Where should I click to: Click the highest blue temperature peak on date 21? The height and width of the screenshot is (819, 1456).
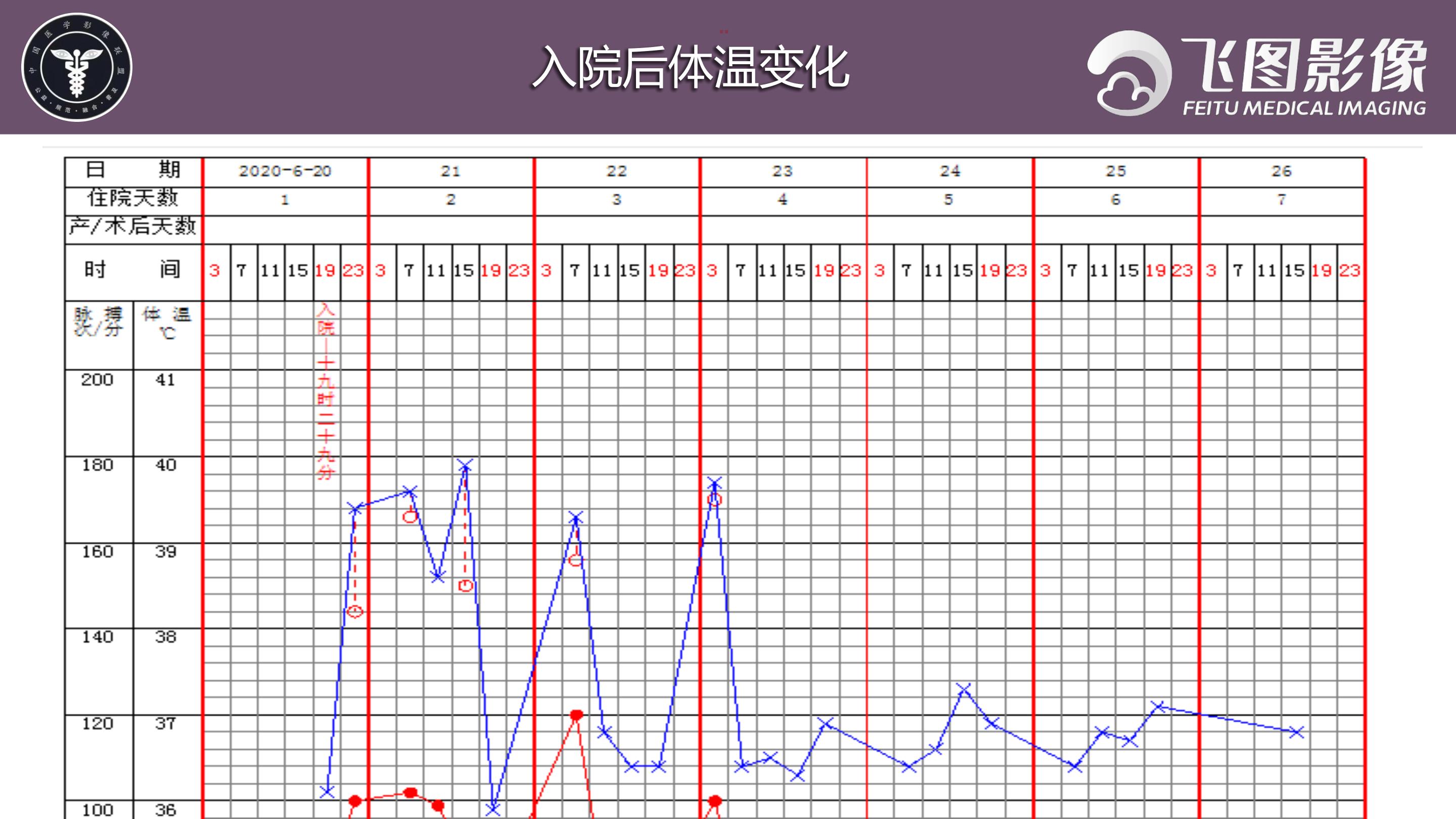click(465, 466)
